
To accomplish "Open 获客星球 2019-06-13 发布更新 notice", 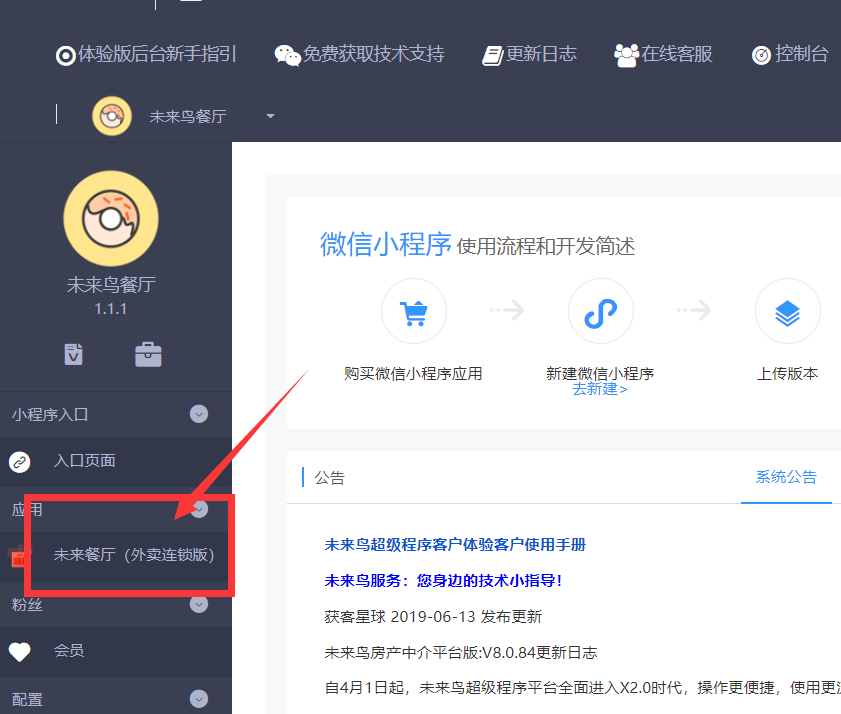I will 433,616.
